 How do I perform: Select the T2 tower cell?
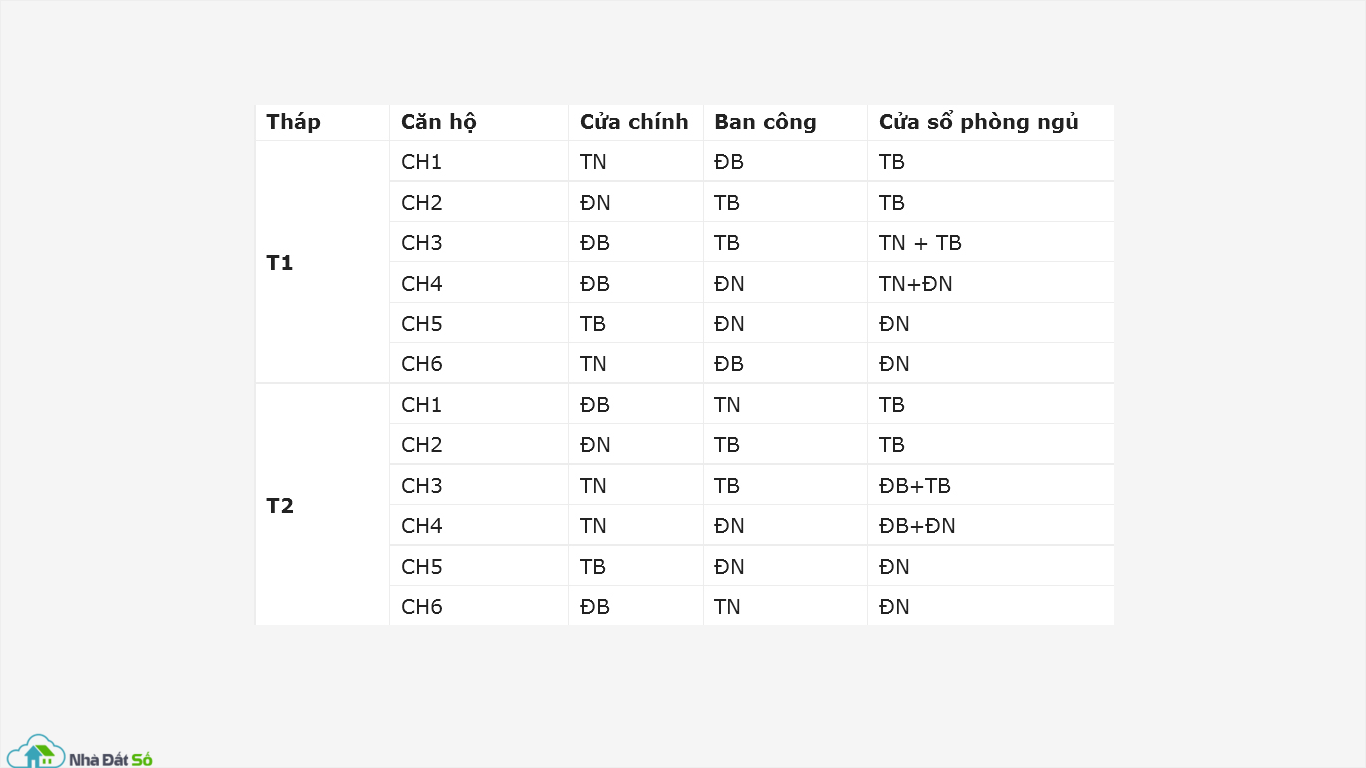click(x=280, y=505)
